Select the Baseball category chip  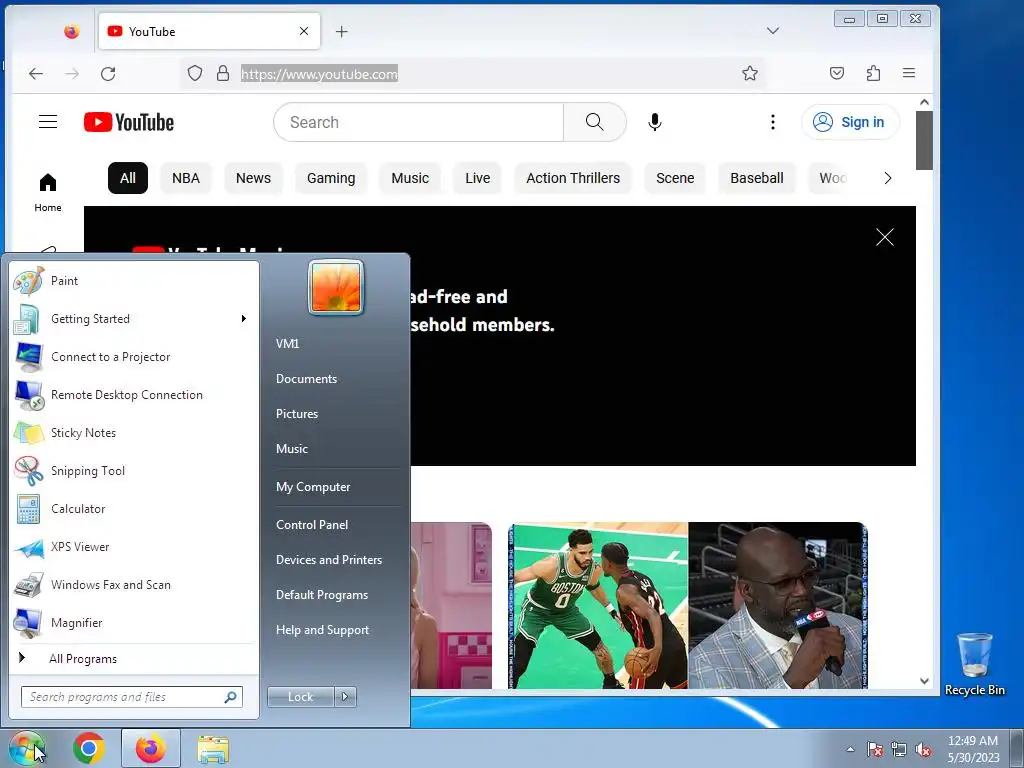pos(757,178)
